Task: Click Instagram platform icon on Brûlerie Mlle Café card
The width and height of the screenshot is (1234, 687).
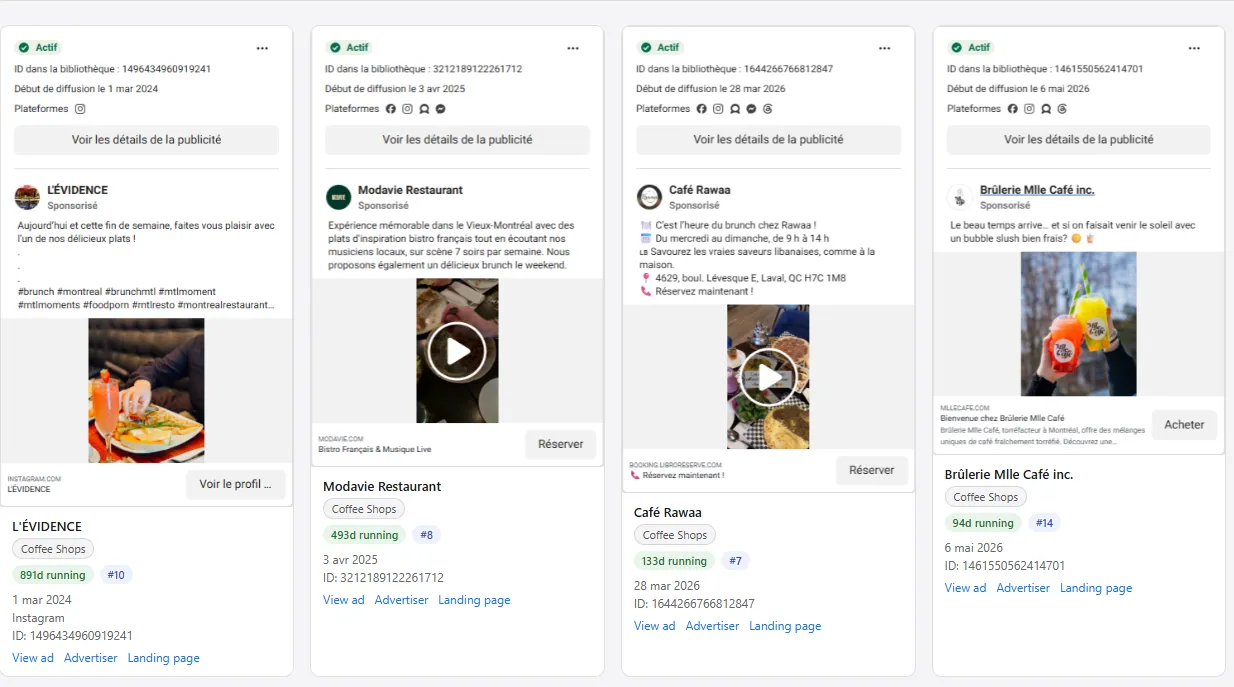Action: [1030, 109]
